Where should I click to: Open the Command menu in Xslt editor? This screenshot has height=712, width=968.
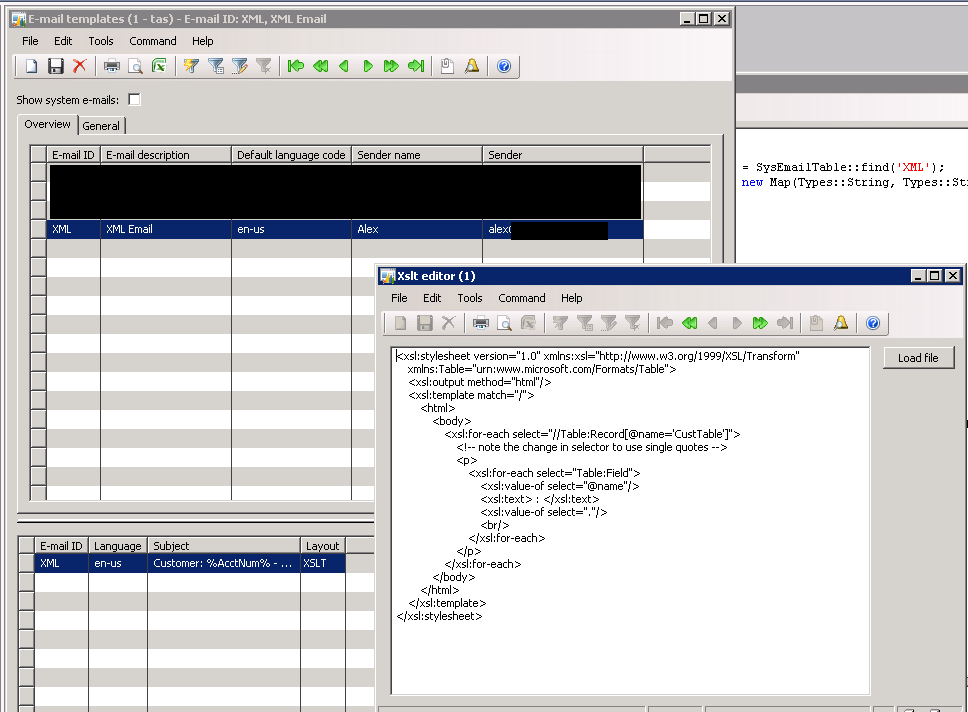[x=521, y=297]
